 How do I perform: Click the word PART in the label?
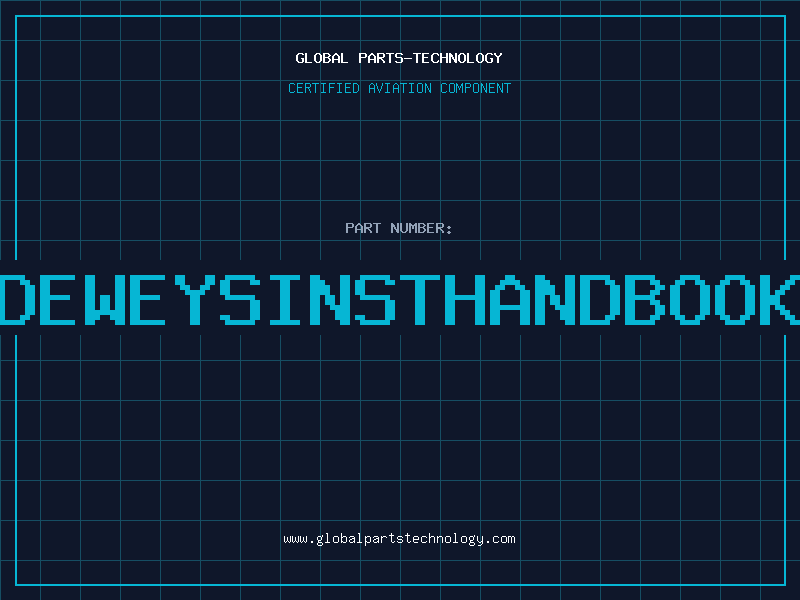pos(363,228)
